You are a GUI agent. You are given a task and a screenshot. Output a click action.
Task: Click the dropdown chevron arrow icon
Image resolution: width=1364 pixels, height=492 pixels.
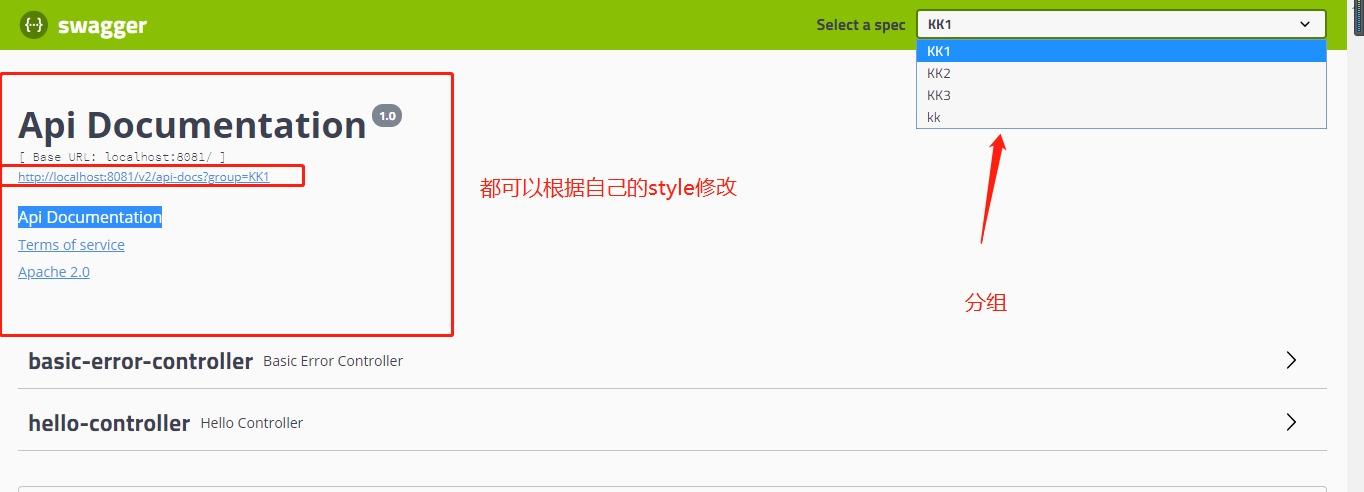click(x=1305, y=24)
